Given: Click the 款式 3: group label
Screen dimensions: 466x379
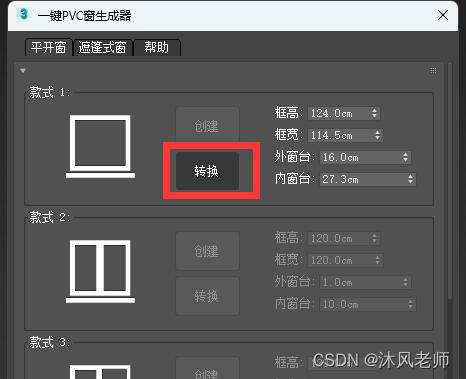Looking at the screenshot, I should click(50, 342).
